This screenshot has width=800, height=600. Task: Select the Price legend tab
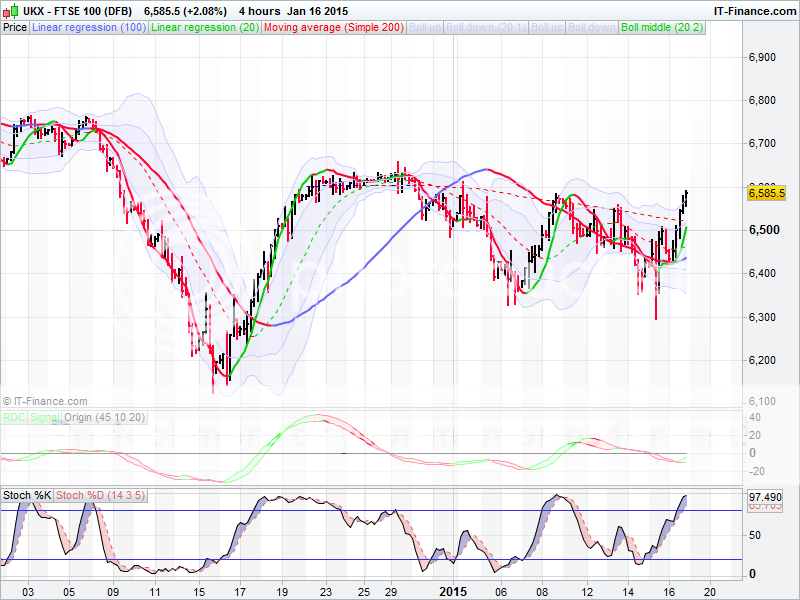coord(15,27)
